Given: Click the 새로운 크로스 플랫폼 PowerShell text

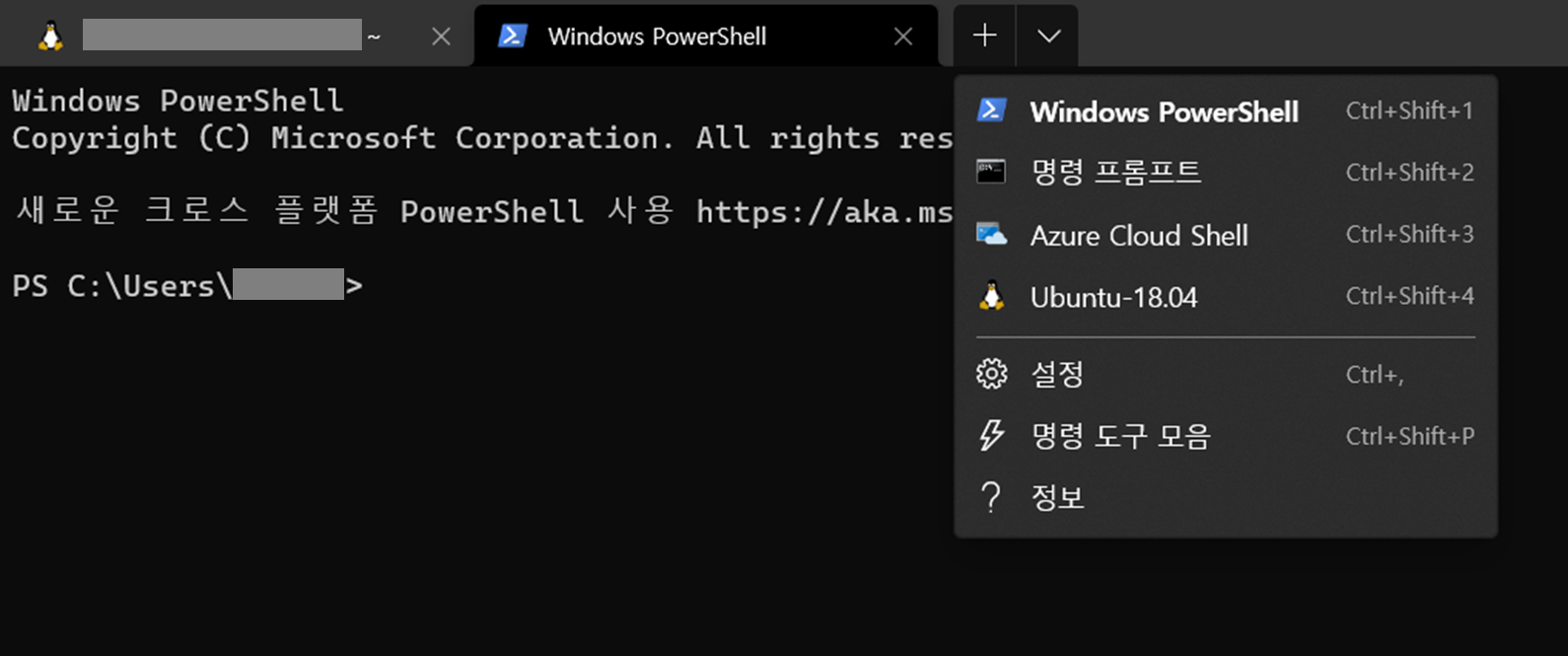Looking at the screenshot, I should point(300,211).
